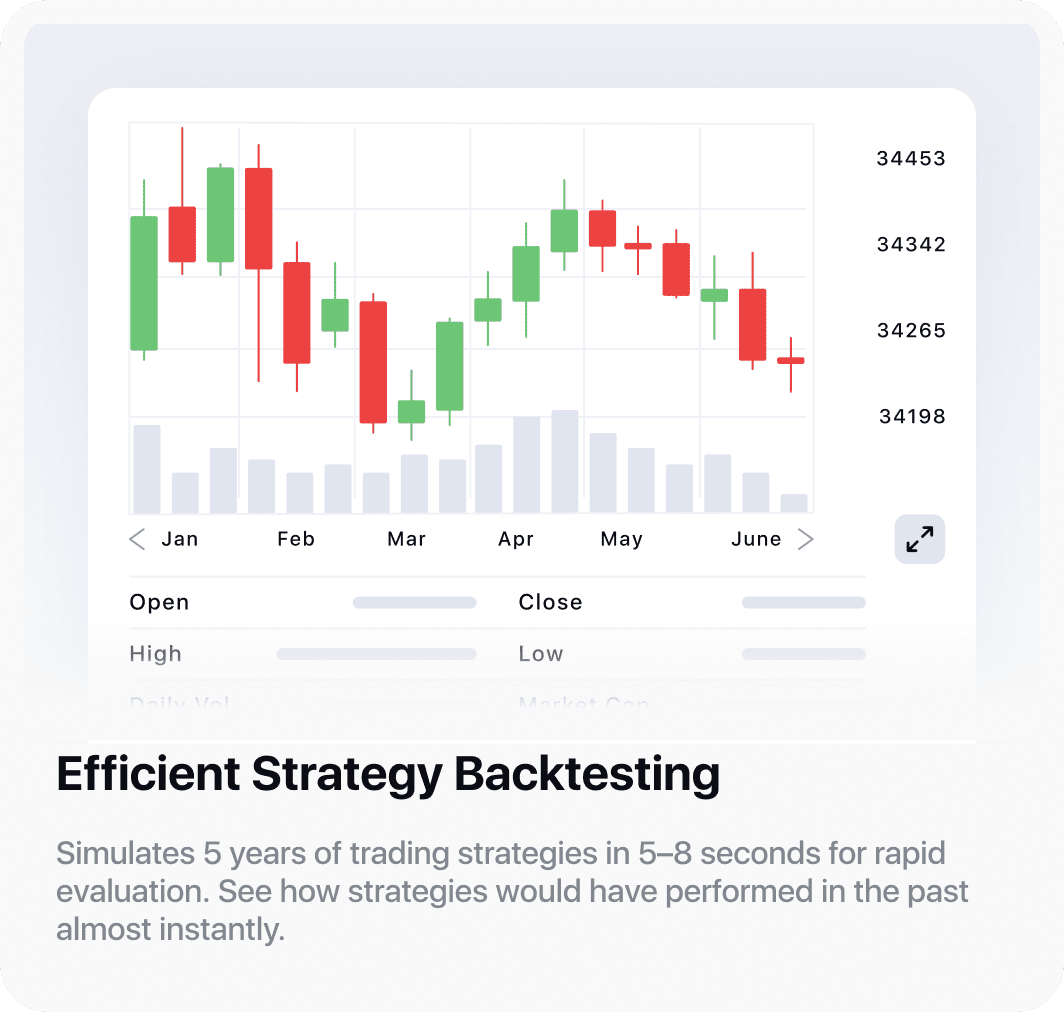This screenshot has width=1064, height=1012.
Task: Click the 34265 price axis label
Action: [x=910, y=330]
